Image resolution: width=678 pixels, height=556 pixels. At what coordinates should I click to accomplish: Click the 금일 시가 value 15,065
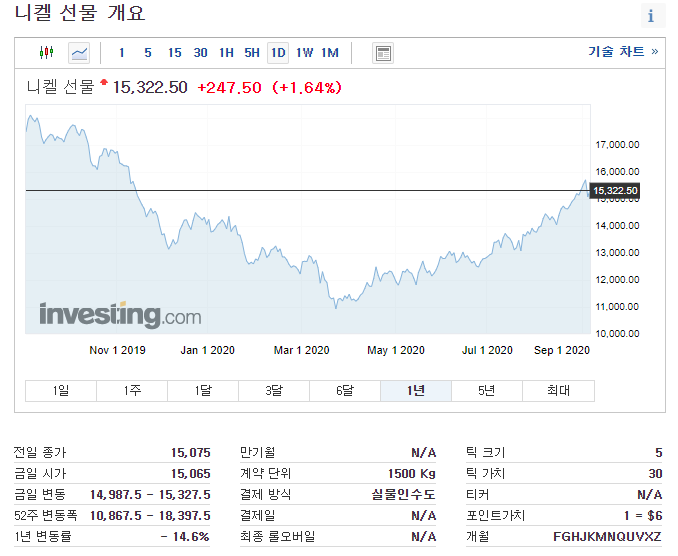click(x=191, y=474)
